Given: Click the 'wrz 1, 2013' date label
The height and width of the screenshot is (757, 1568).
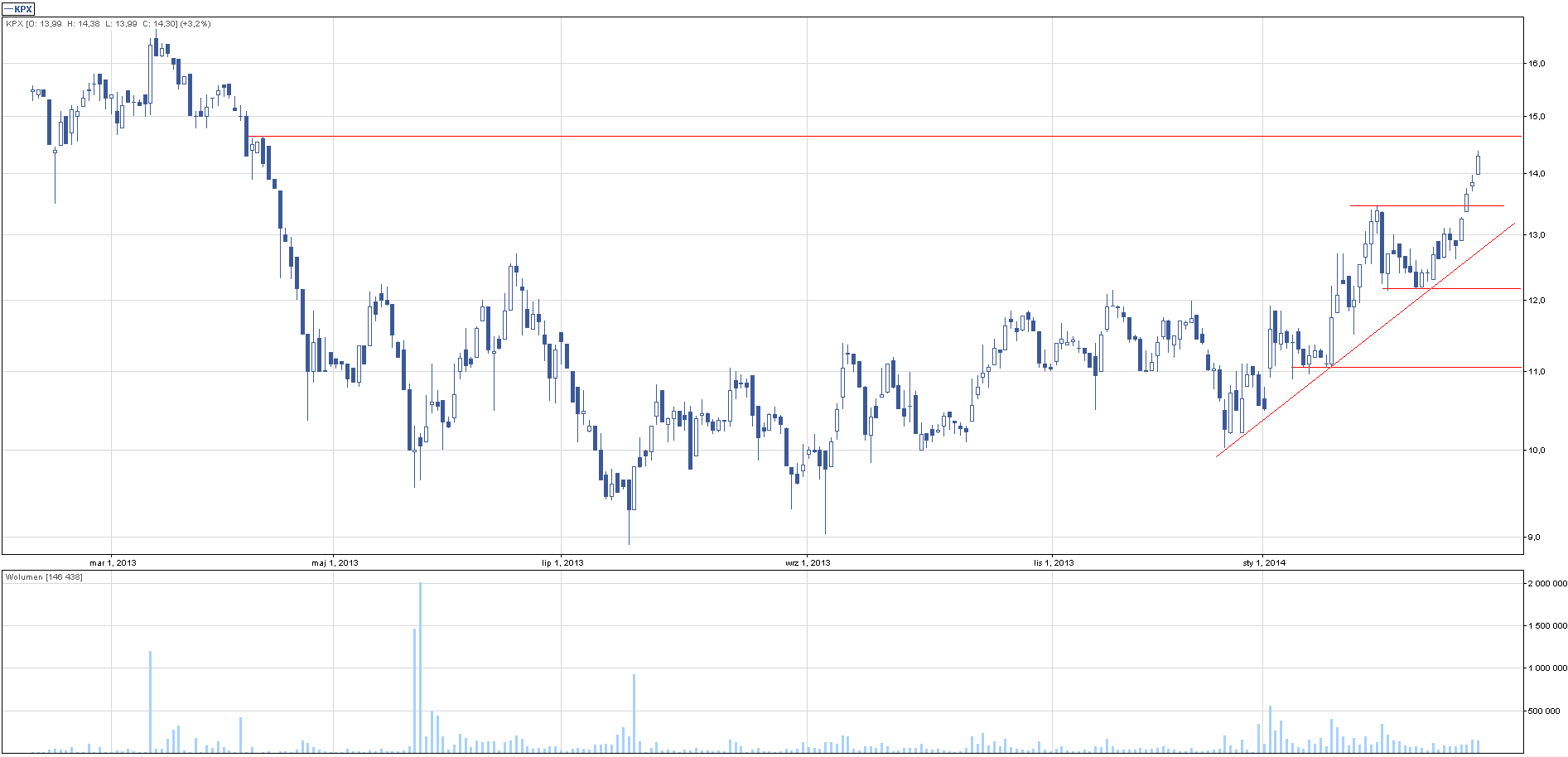Looking at the screenshot, I should click(x=808, y=563).
